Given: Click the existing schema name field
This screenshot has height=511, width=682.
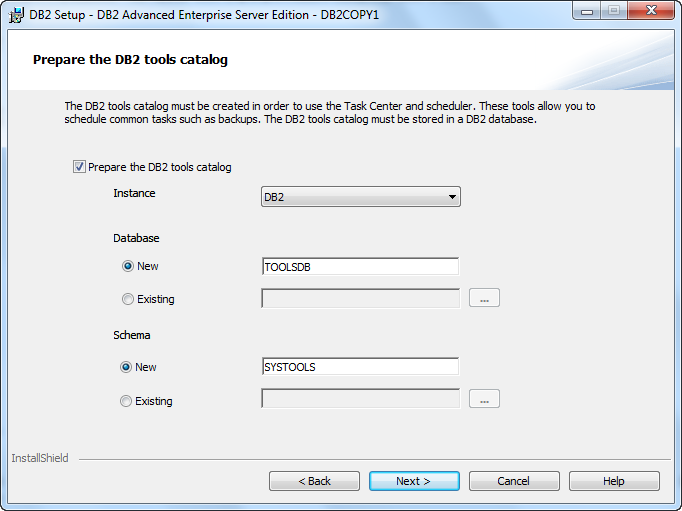Looking at the screenshot, I should [360, 398].
